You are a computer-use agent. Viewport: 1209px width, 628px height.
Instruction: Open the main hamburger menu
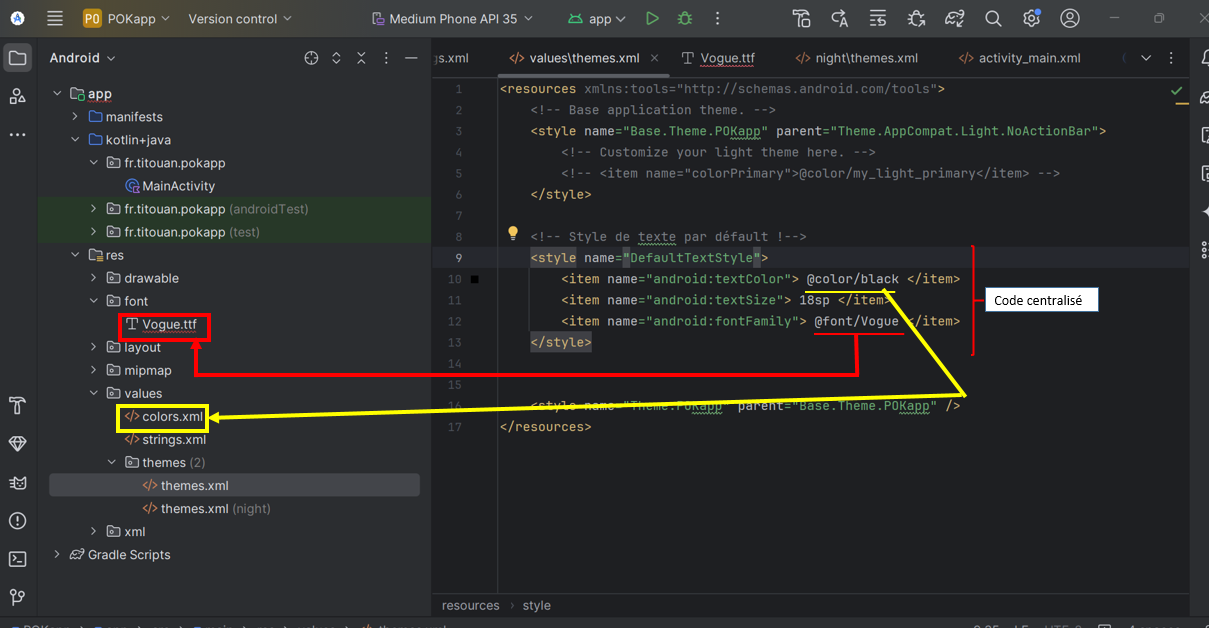click(55, 18)
